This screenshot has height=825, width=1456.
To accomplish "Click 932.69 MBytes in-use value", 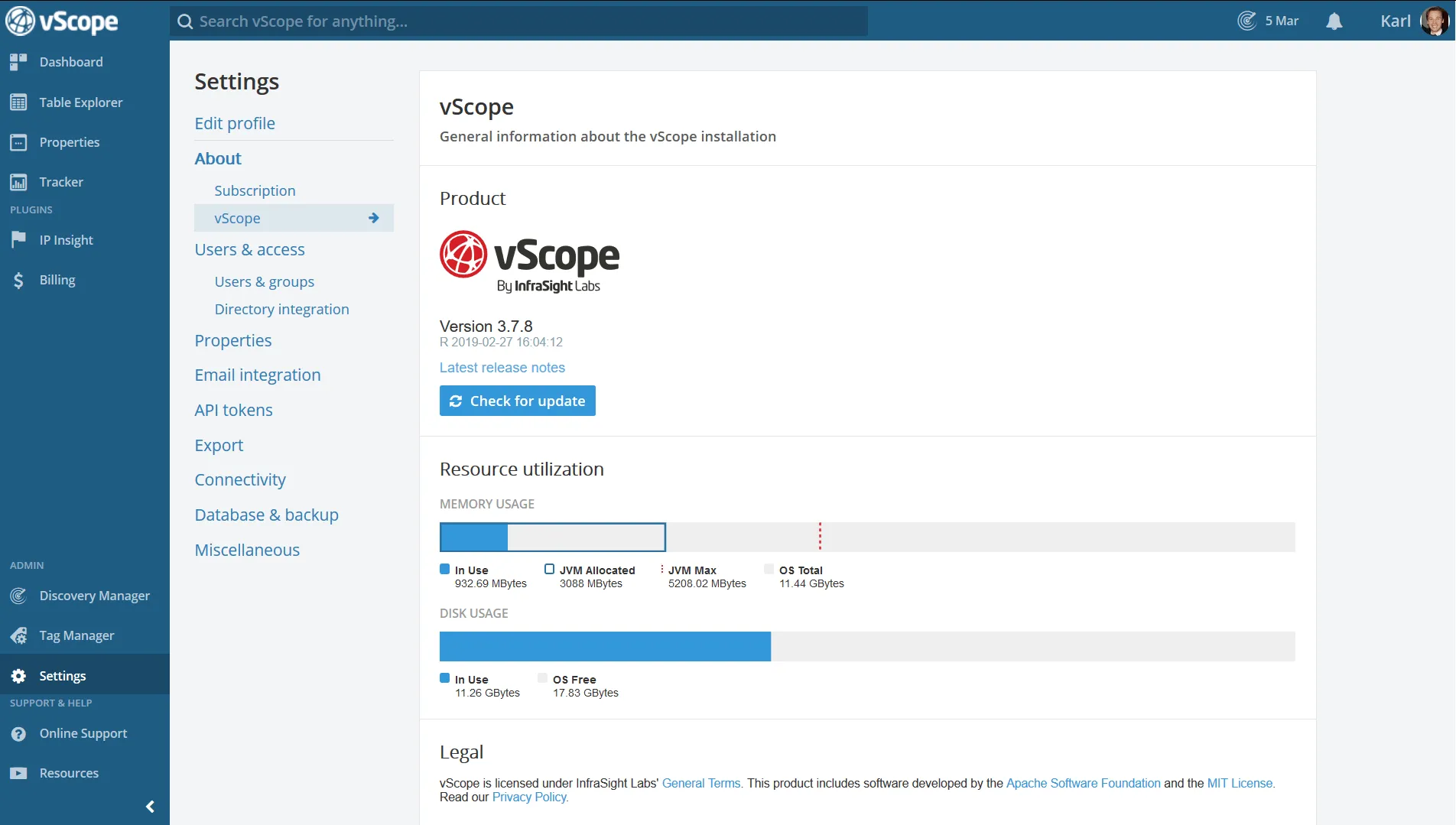I will point(491,583).
